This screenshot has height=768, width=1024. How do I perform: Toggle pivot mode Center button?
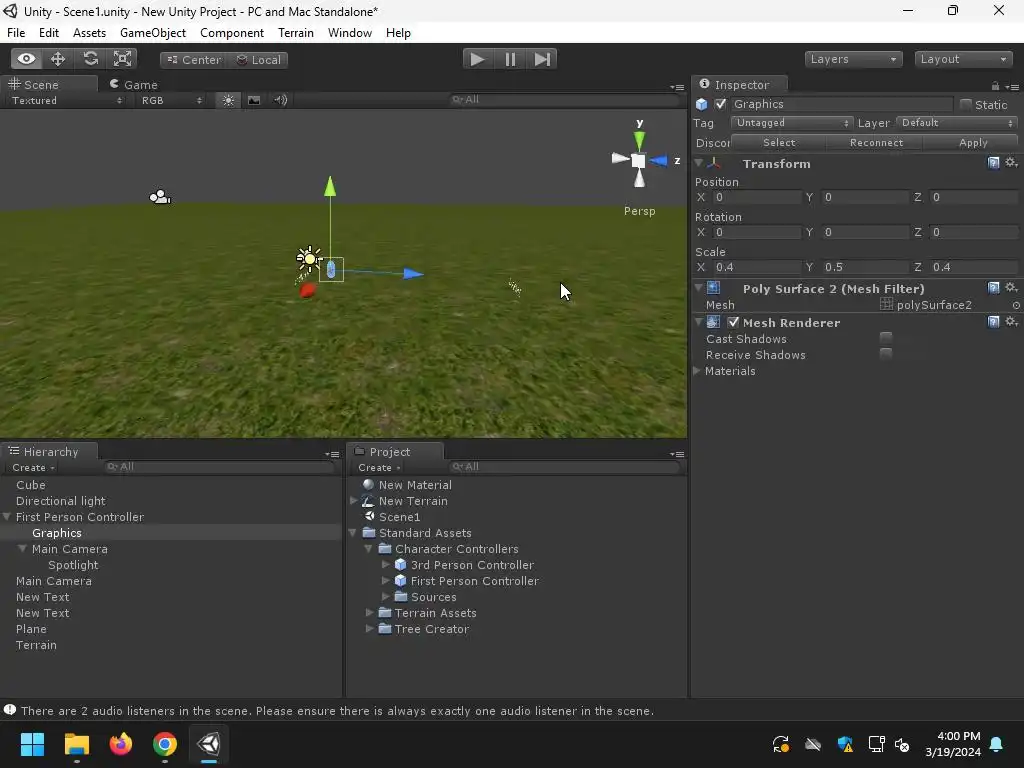194,59
